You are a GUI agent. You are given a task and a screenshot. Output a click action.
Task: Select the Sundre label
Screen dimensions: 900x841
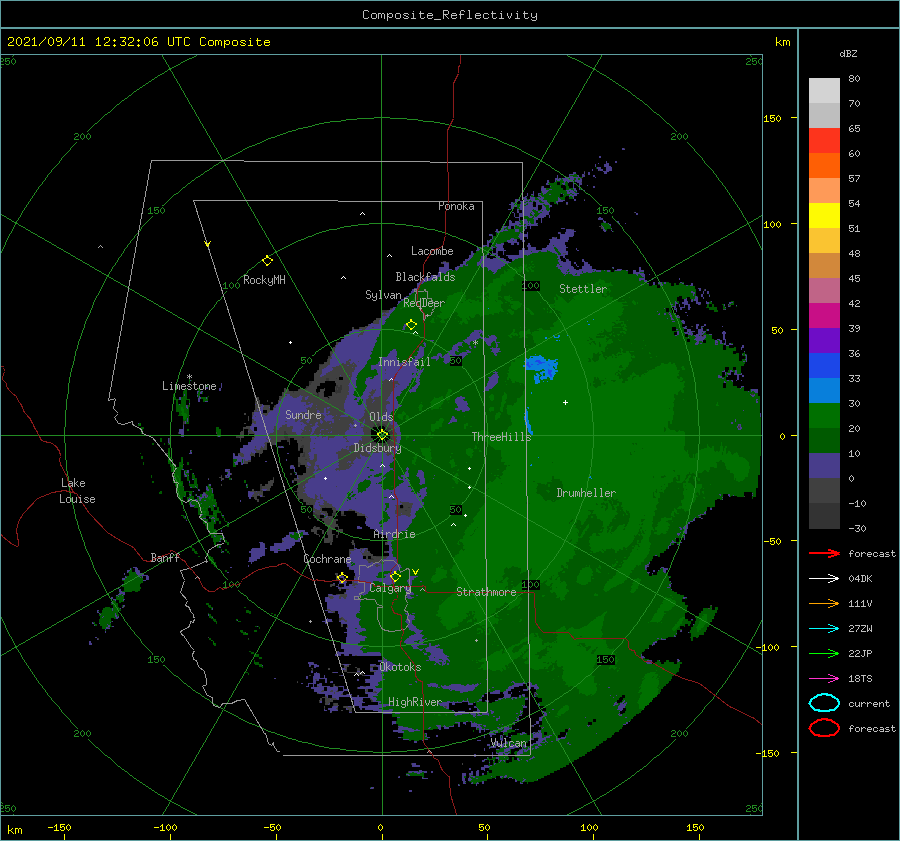pos(303,414)
